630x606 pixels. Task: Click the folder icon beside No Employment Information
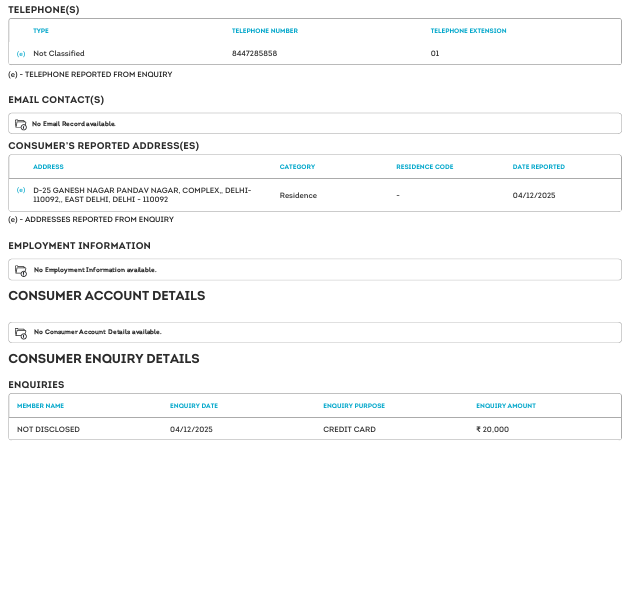coord(21,270)
